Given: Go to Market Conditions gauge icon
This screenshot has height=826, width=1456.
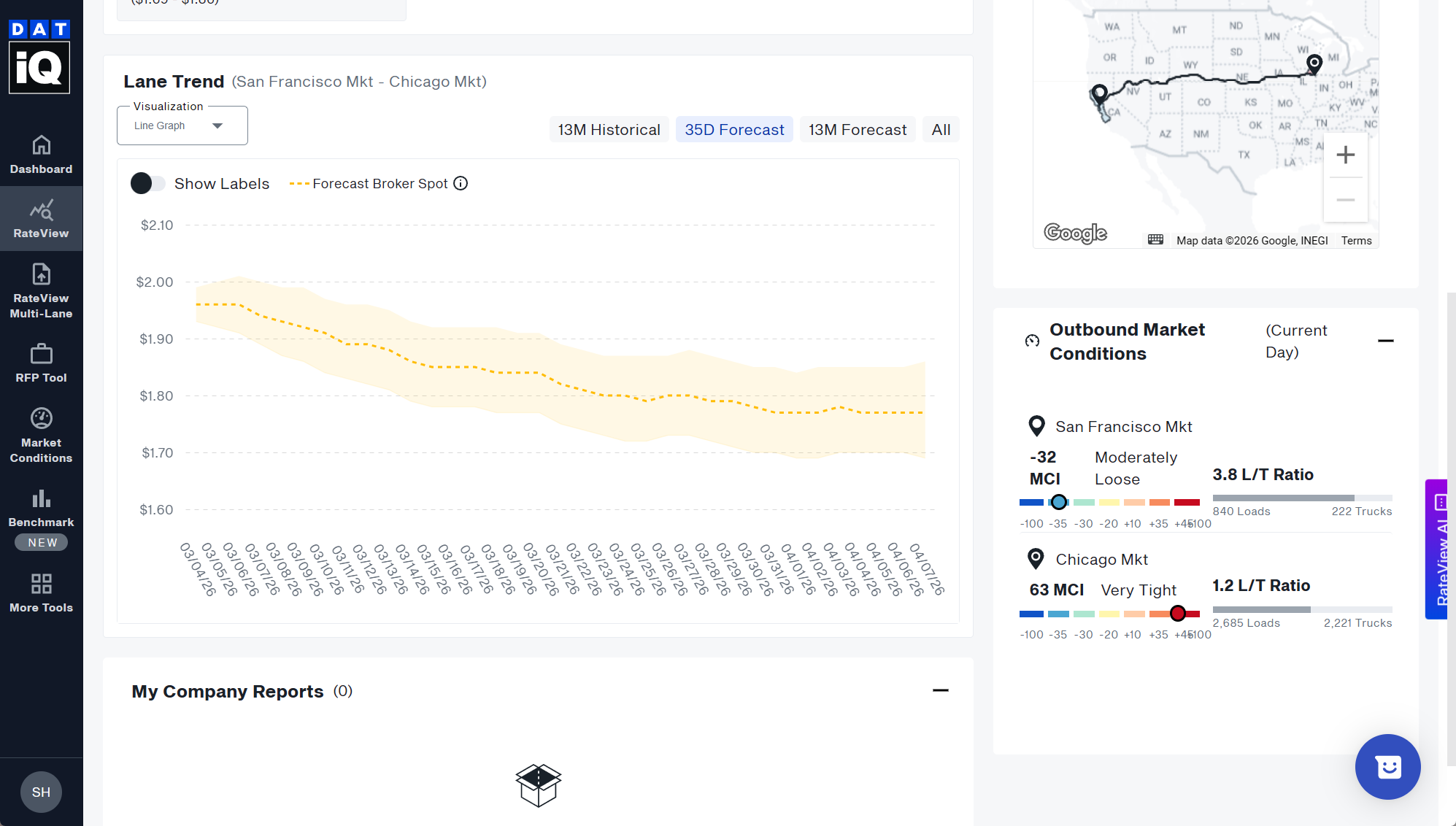Looking at the screenshot, I should pyautogui.click(x=41, y=419).
